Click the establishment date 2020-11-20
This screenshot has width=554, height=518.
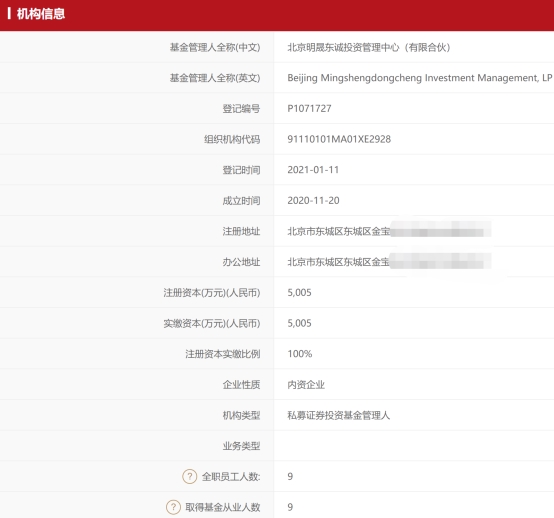313,201
